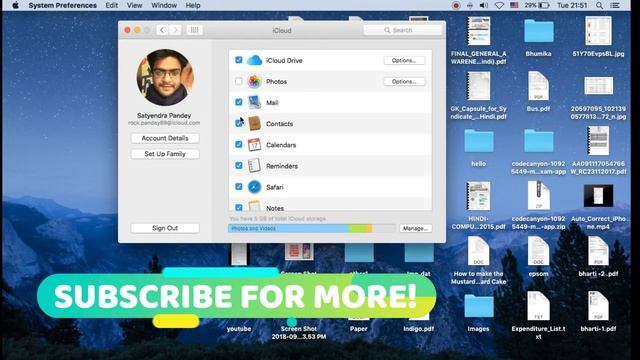
Task: Click the account profile photo
Action: 165,78
